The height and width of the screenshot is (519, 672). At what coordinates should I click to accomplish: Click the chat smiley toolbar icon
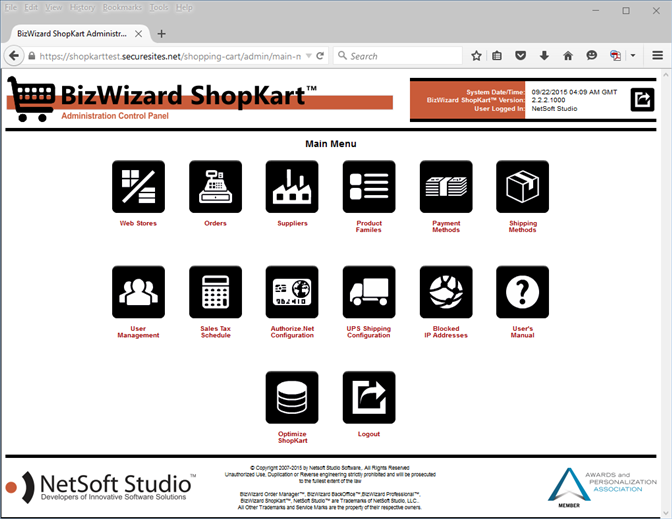click(591, 56)
